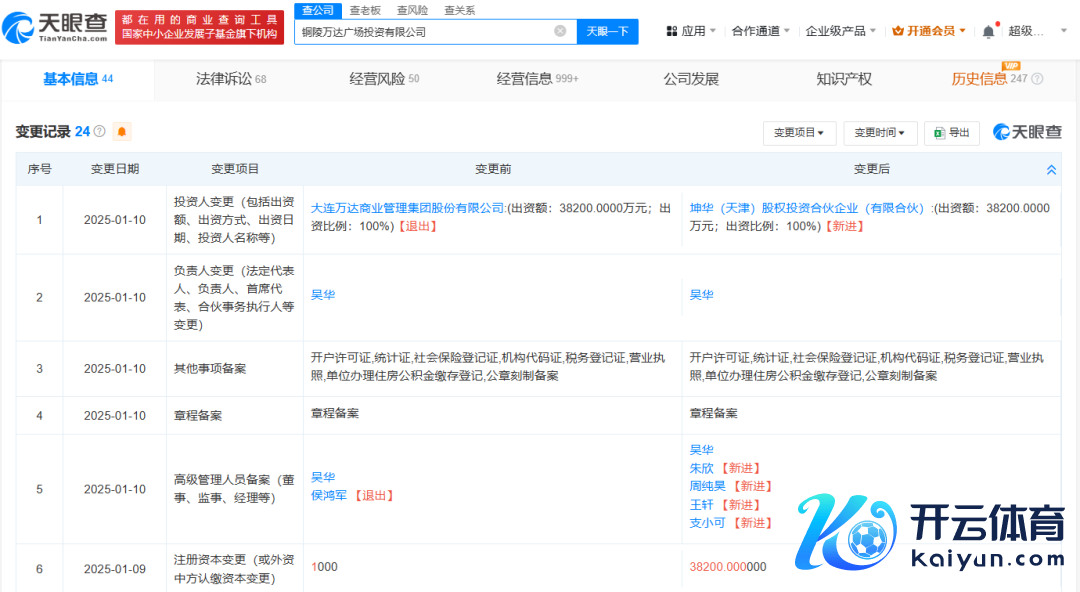
Task: Export records with the 导出 button
Action: pos(951,132)
